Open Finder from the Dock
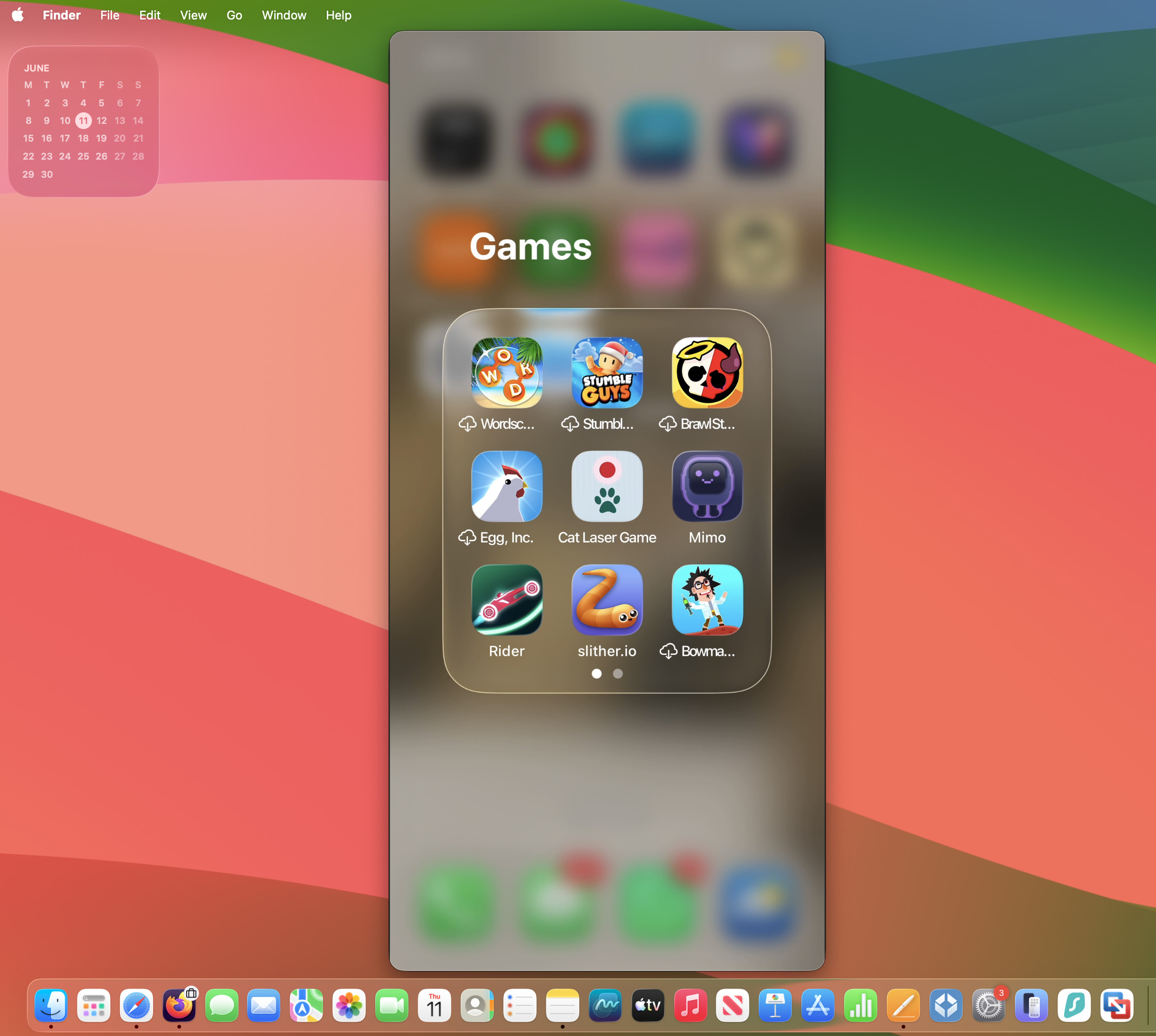 click(51, 1005)
